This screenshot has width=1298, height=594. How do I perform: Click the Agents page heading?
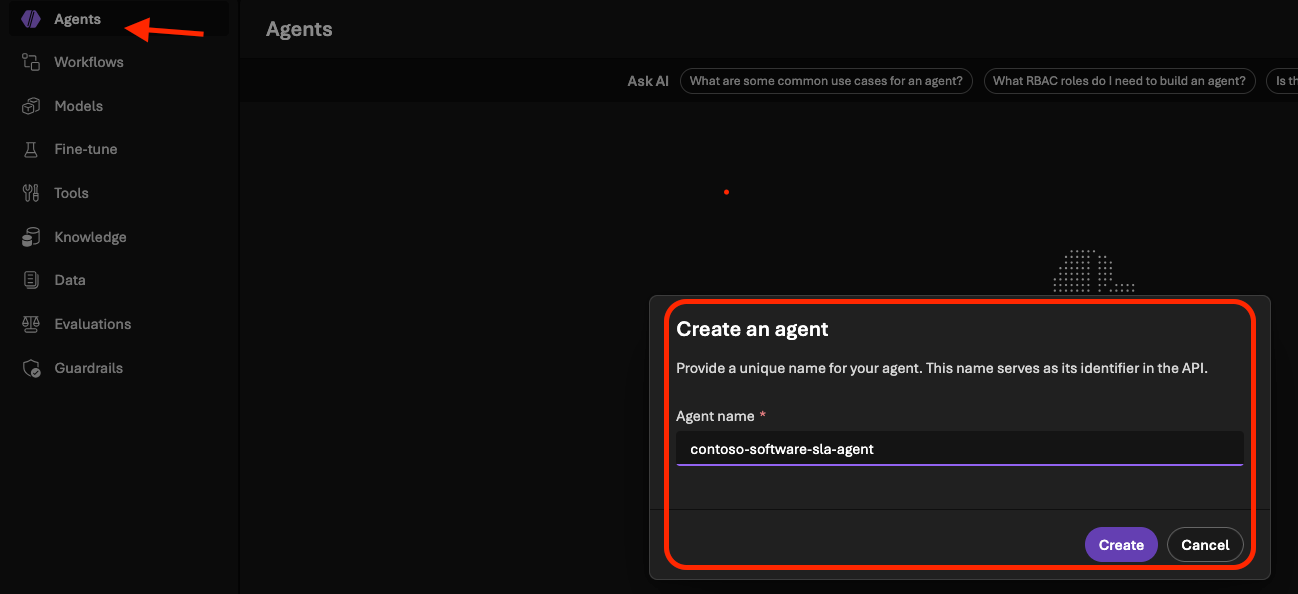point(299,29)
